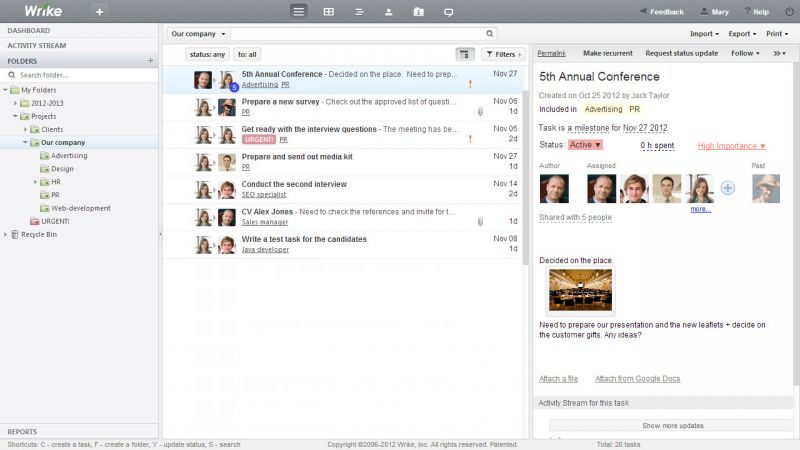Screen dimensions: 800x450
Task: Click the Attach a file link
Action: tap(558, 379)
